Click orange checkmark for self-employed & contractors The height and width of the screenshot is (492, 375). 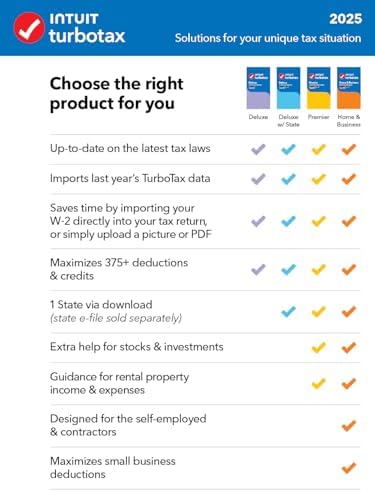pyautogui.click(x=349, y=426)
